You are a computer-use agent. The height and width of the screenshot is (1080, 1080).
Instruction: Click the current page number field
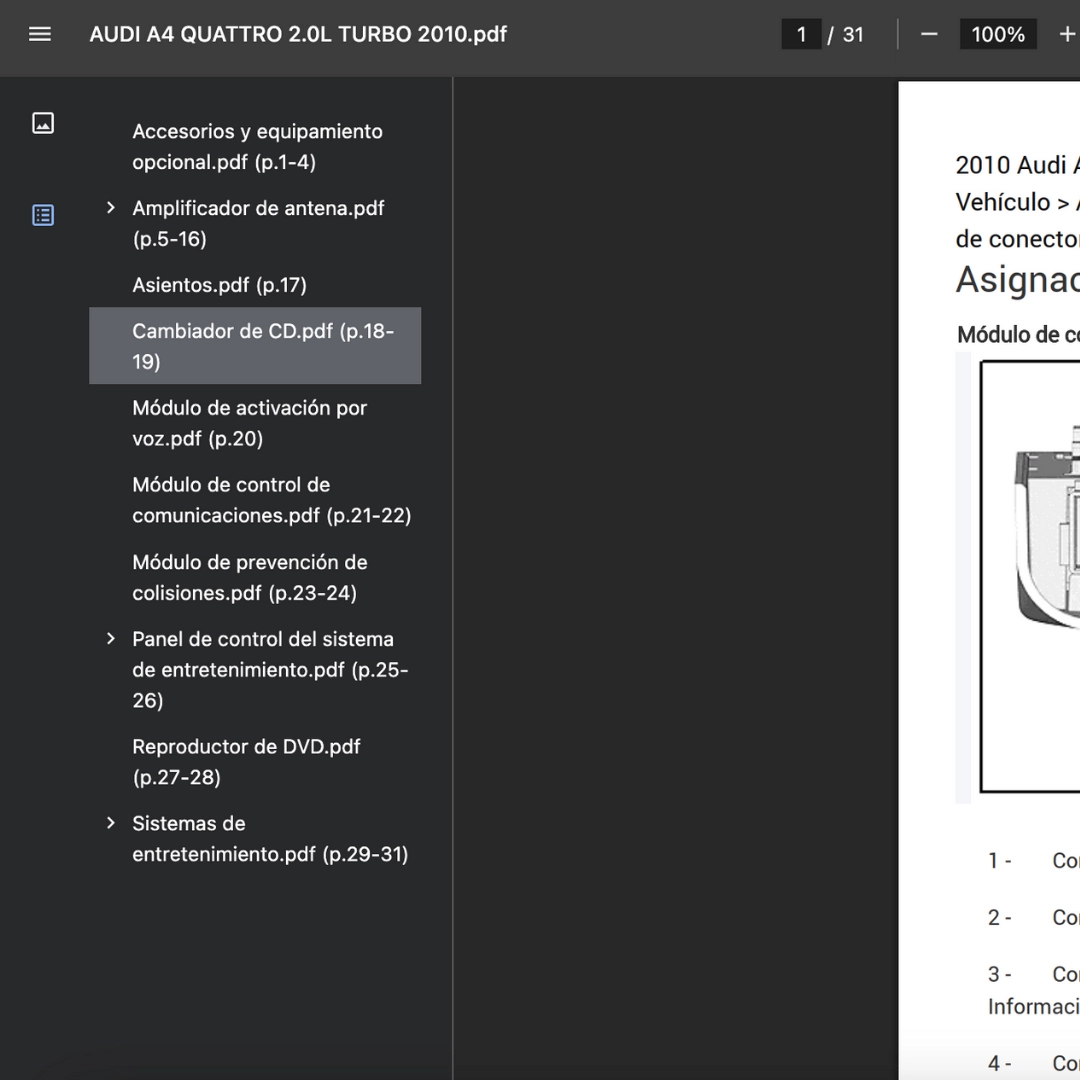[801, 34]
